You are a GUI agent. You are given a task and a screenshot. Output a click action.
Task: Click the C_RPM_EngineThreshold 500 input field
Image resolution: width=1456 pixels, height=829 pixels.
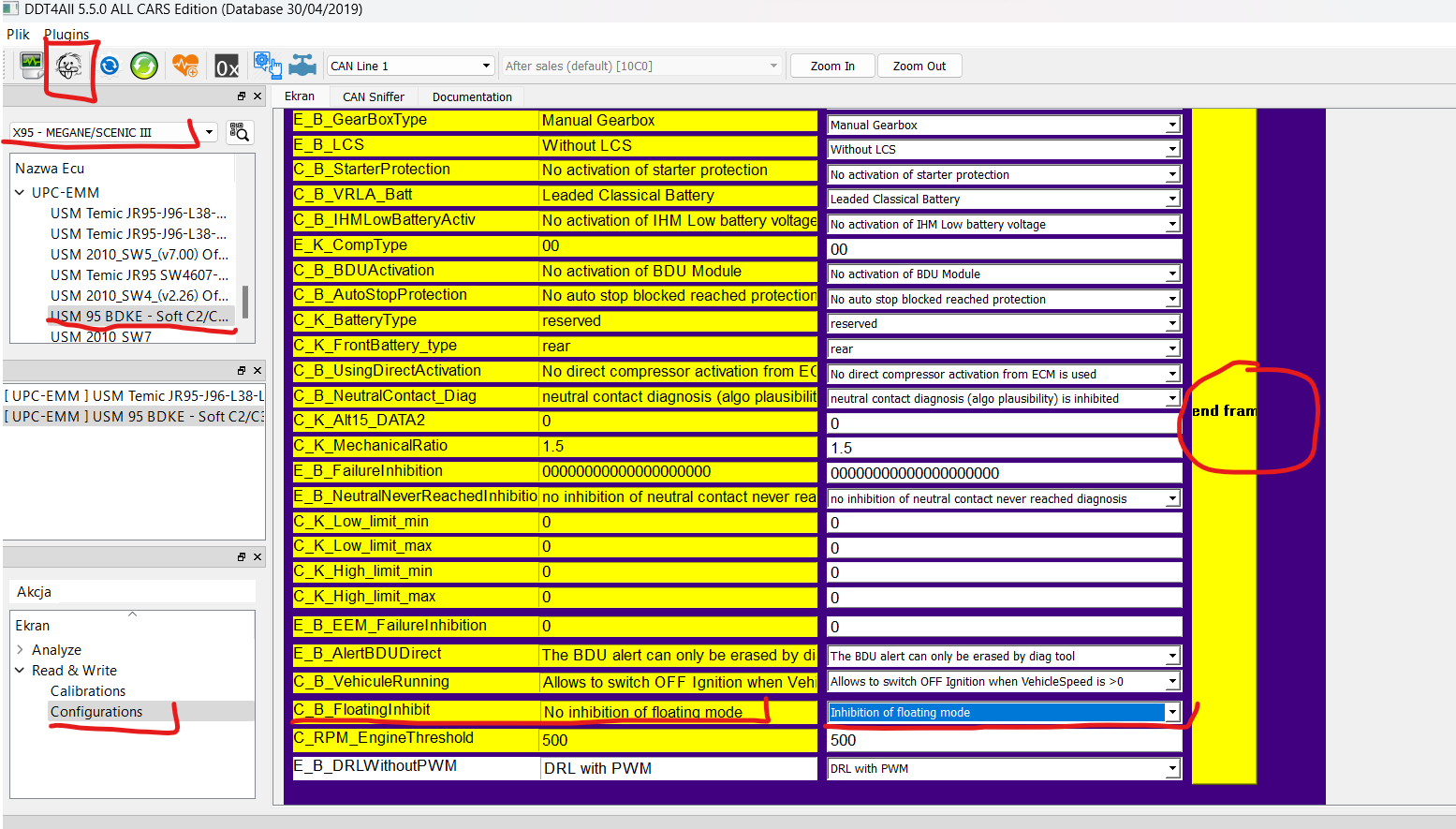[x=1004, y=740]
